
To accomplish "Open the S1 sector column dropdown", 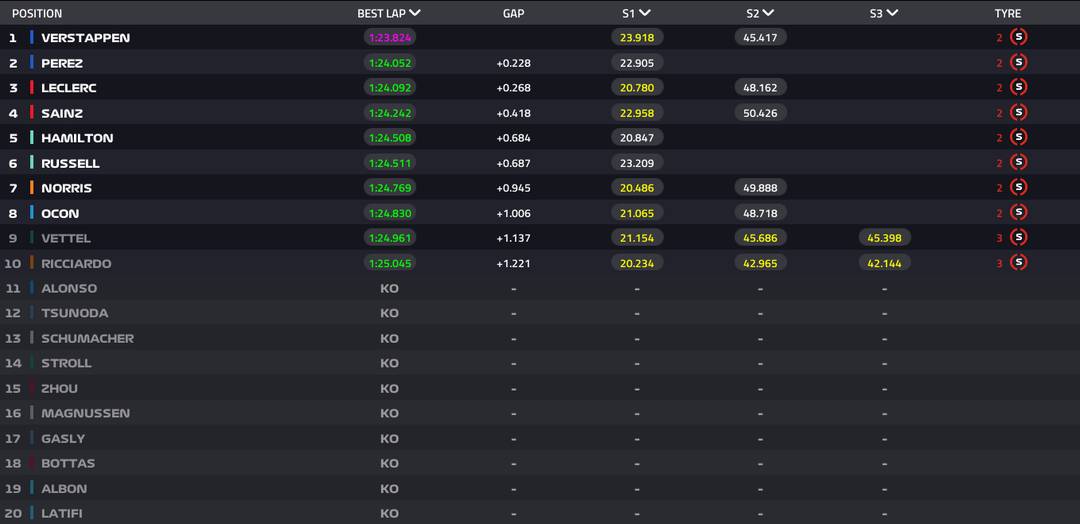I will (636, 13).
